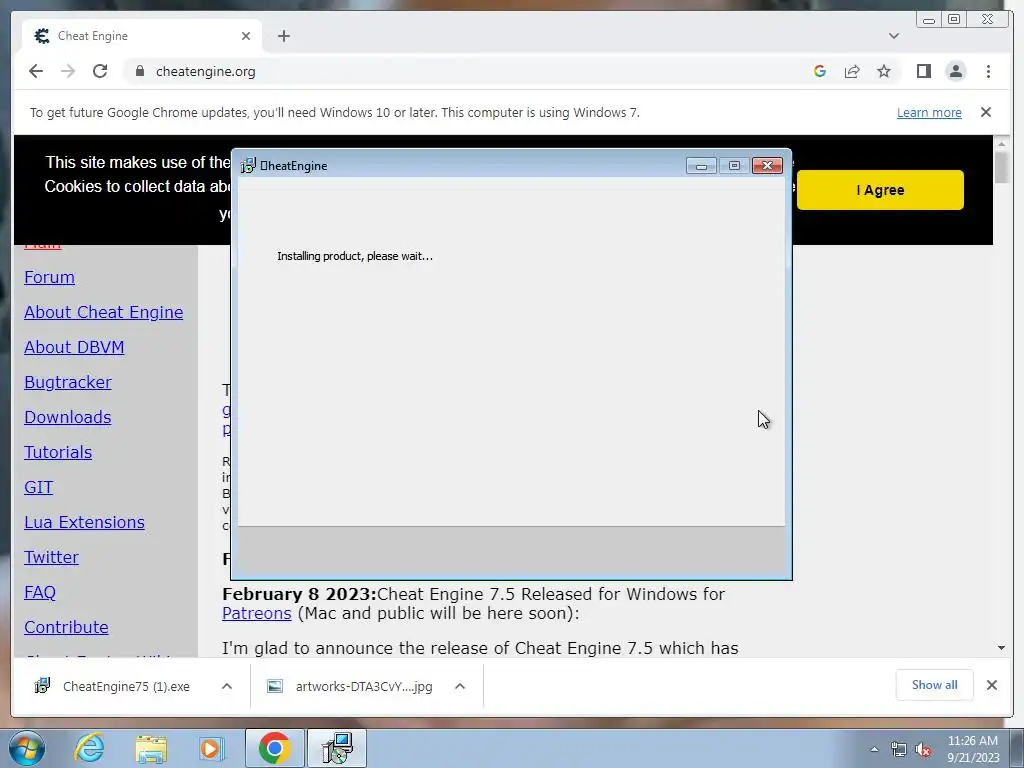This screenshot has height=768, width=1024.
Task: Open Windows Media Player taskbar icon
Action: 211,748
